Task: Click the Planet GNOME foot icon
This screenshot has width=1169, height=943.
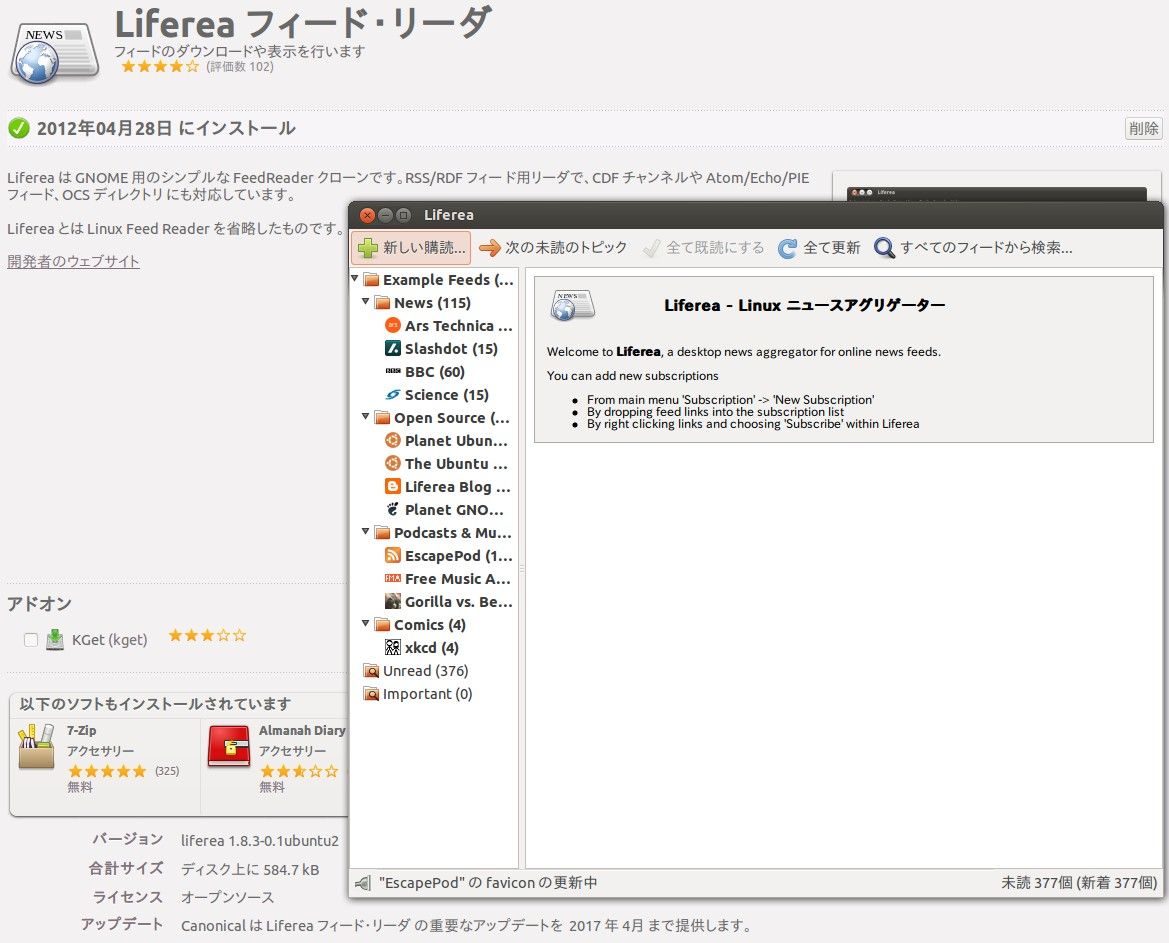Action: (393, 509)
